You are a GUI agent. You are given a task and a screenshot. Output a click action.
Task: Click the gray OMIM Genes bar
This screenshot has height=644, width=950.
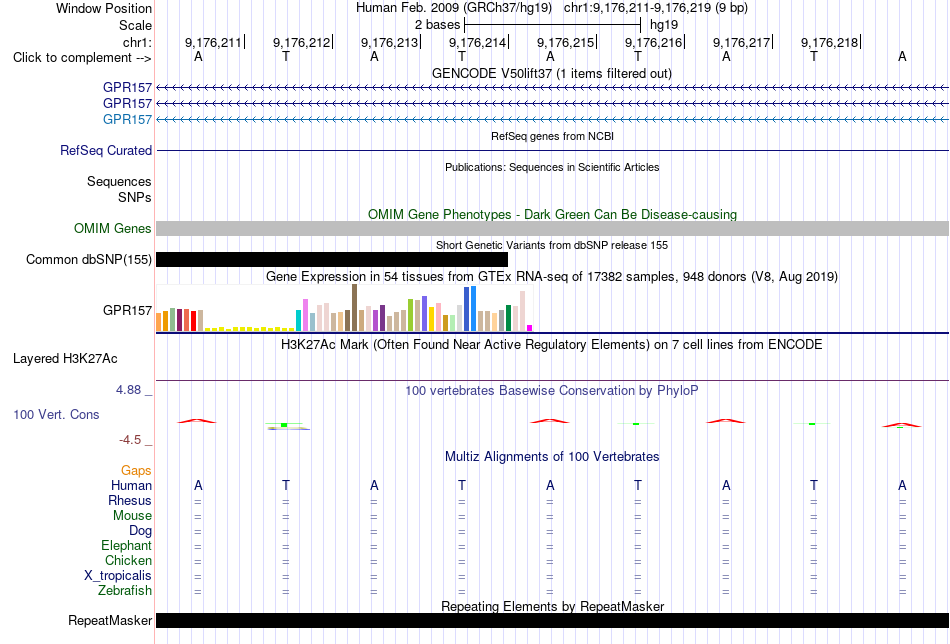(x=552, y=228)
